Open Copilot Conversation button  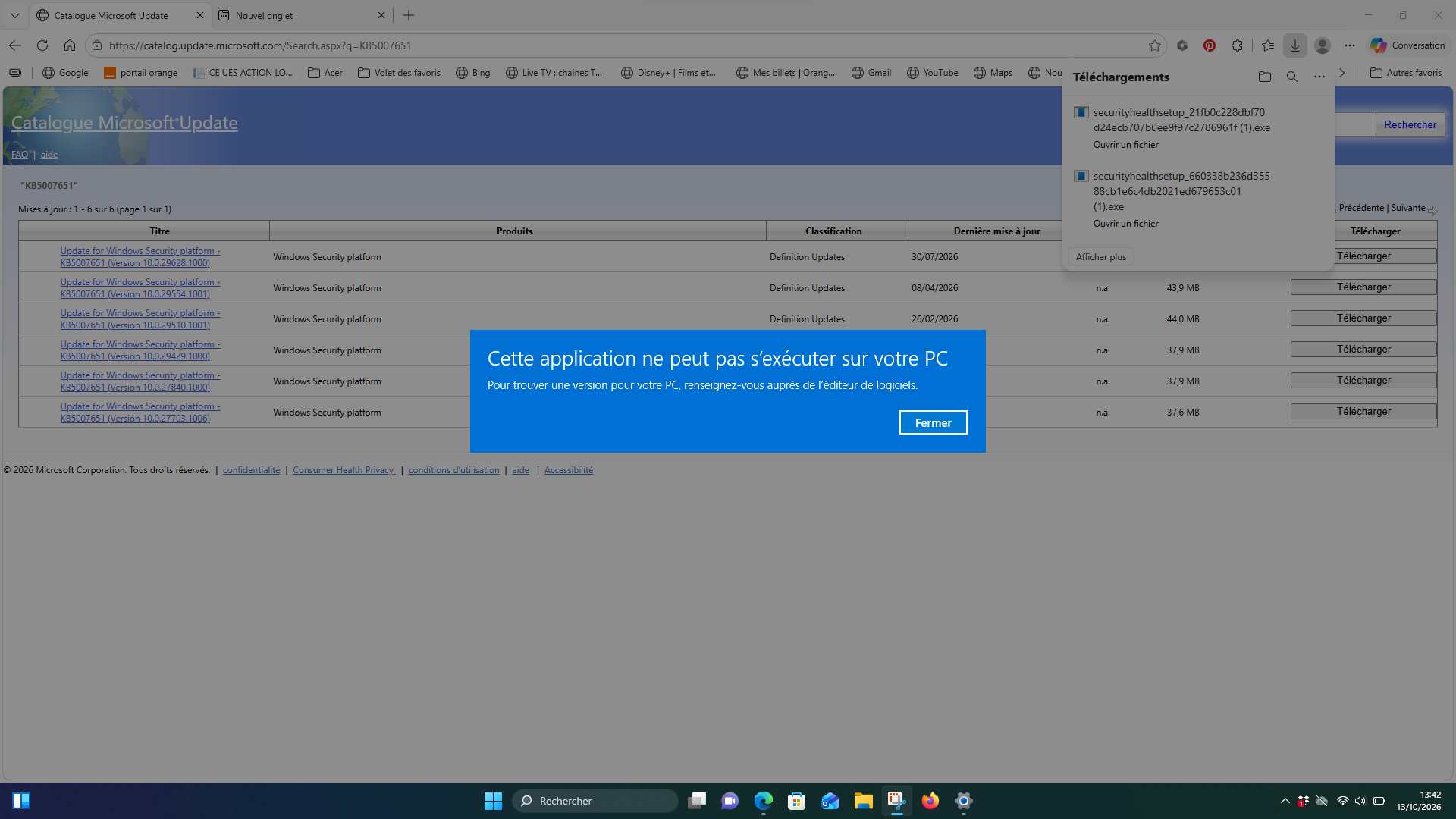tap(1408, 45)
